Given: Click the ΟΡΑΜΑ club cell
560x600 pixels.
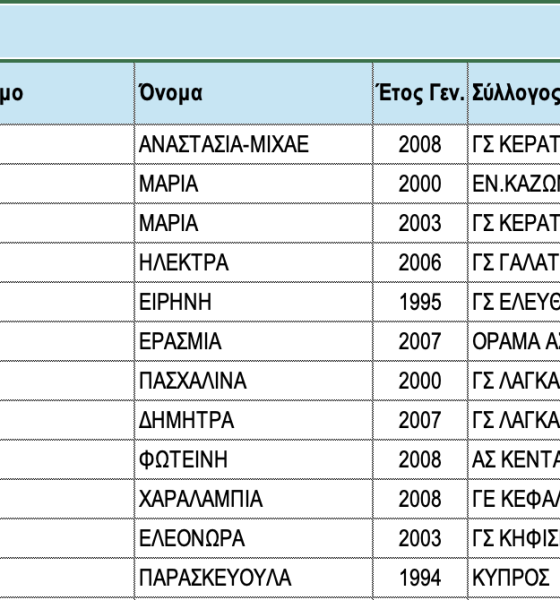Looking at the screenshot, I should 514,341.
